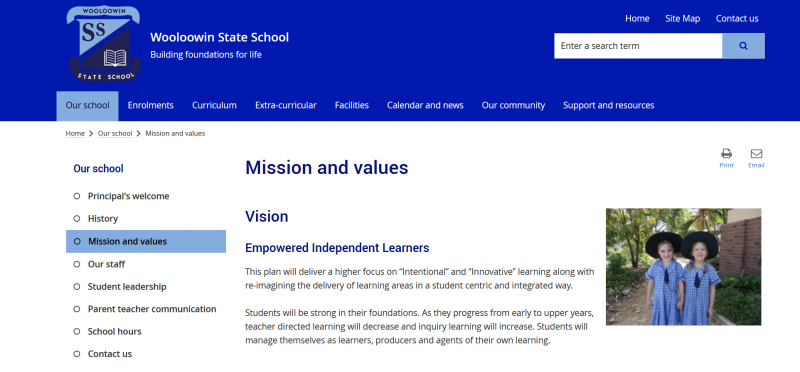Click the magnifier search button
Screen dimensions: 800x372
[743, 46]
